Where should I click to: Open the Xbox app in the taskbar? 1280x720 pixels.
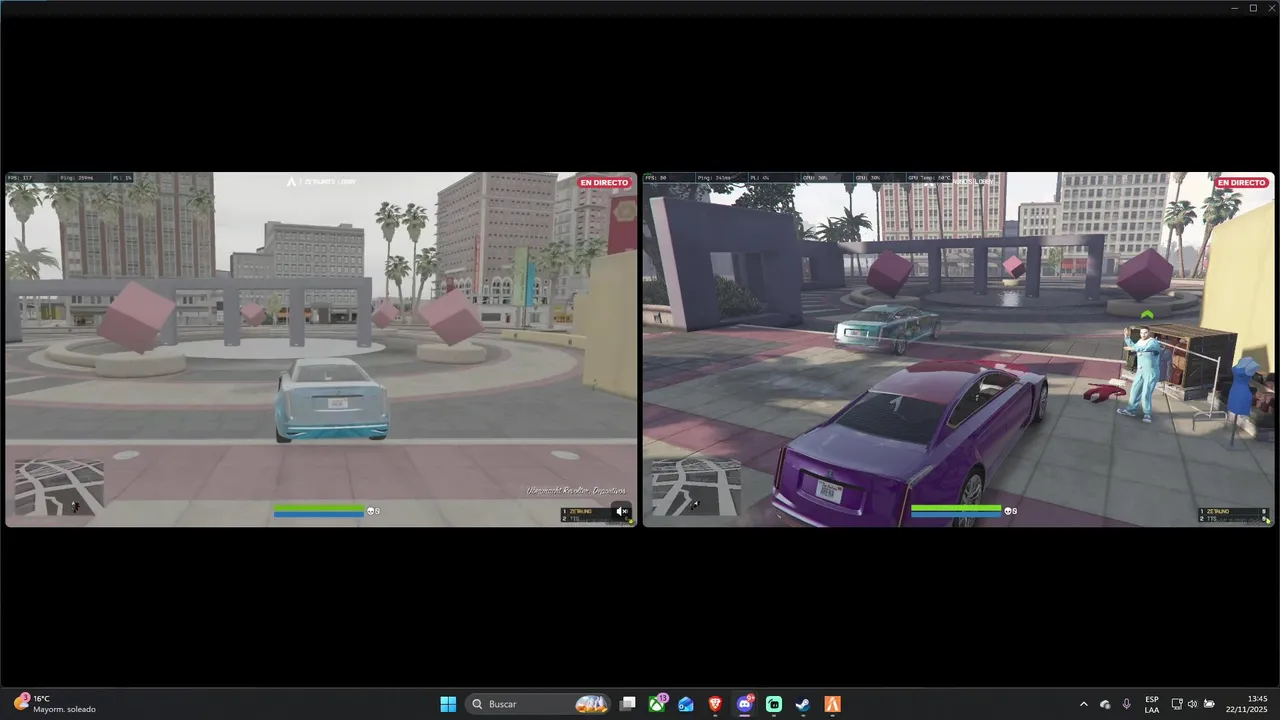pos(657,704)
